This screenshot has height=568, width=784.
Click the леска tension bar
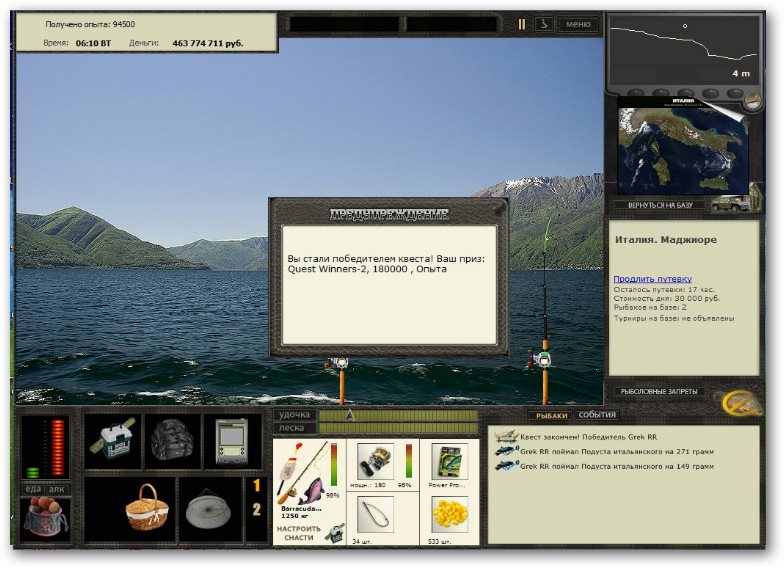[x=398, y=428]
